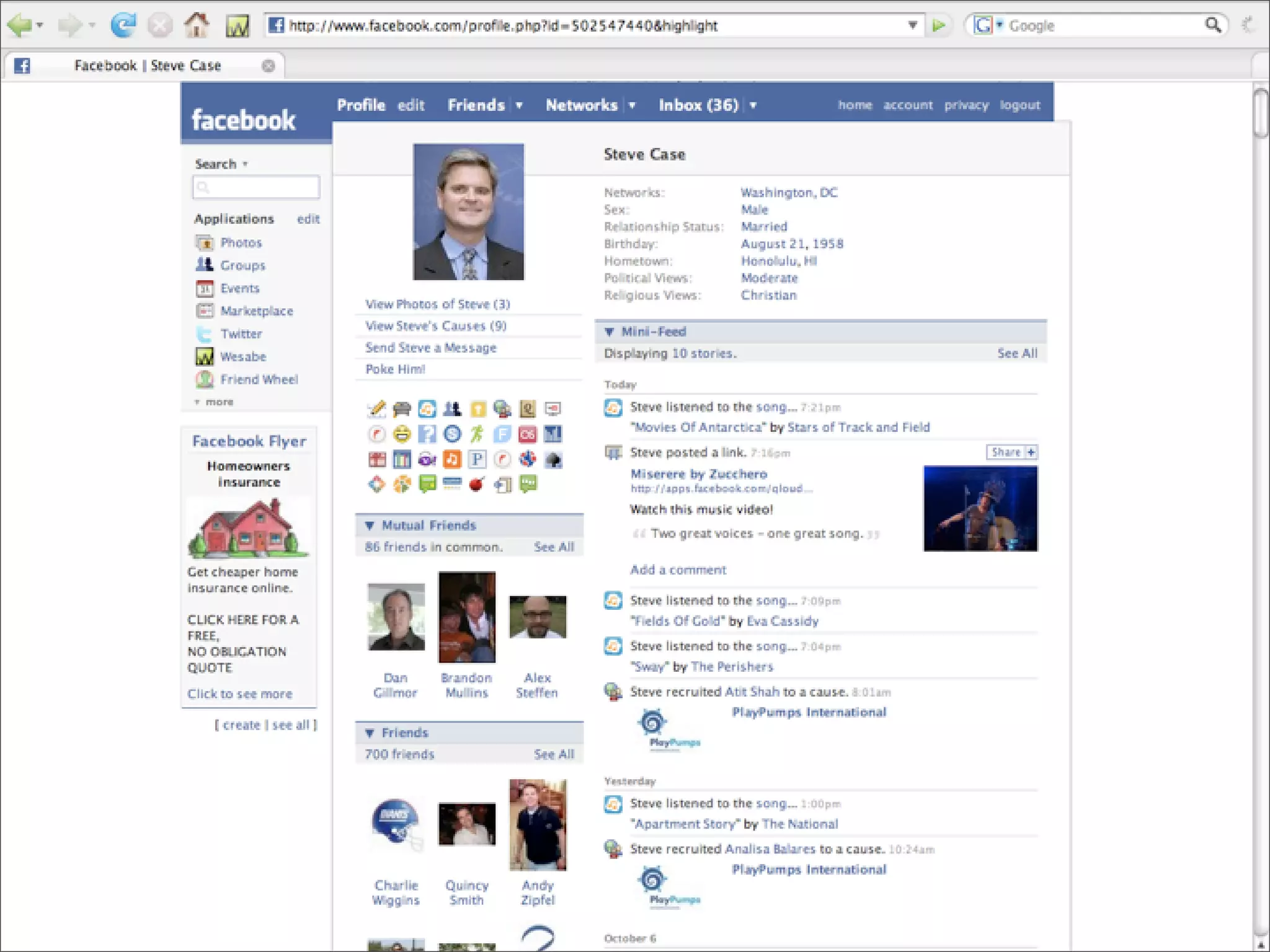Open the Inbox menu dropdown arrow
This screenshot has width=1270, height=952.
753,105
